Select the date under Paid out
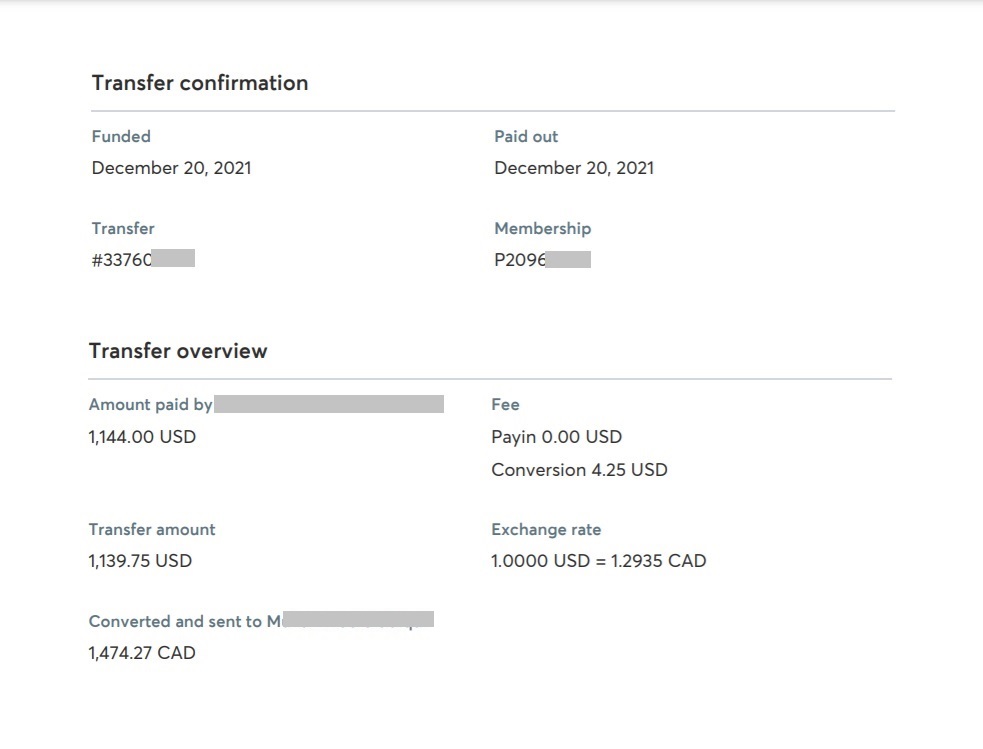The height and width of the screenshot is (749, 983). (574, 168)
